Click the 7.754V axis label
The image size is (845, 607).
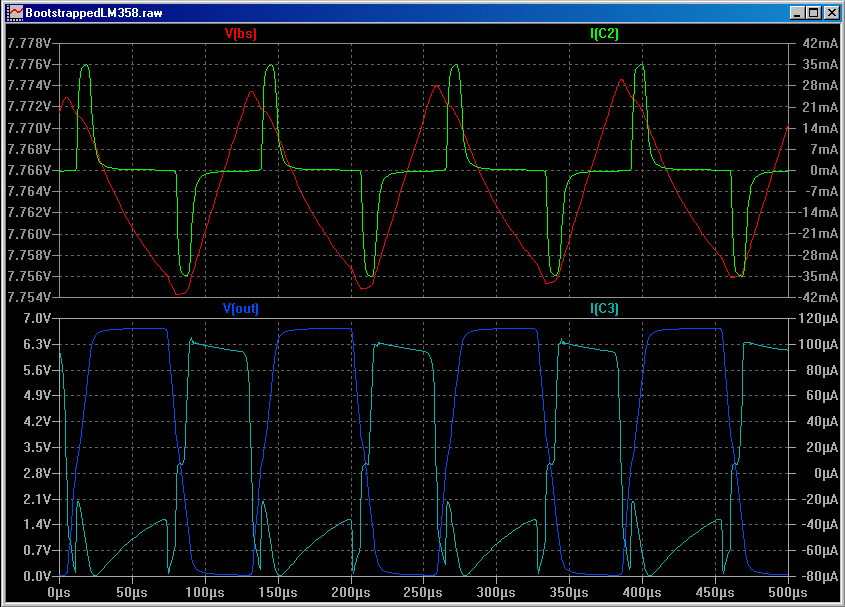tap(29, 297)
